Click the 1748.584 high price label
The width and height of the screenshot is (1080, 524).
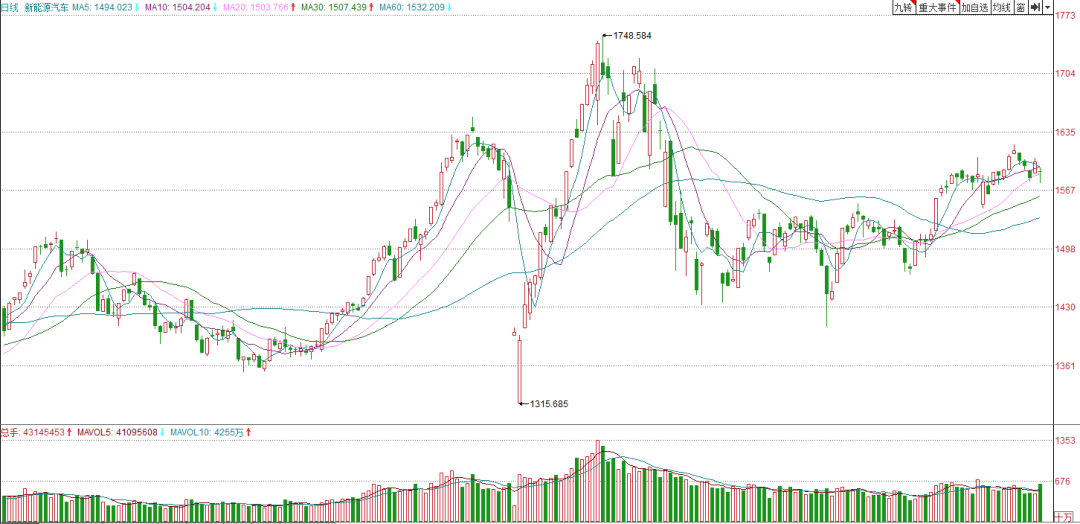coord(632,34)
